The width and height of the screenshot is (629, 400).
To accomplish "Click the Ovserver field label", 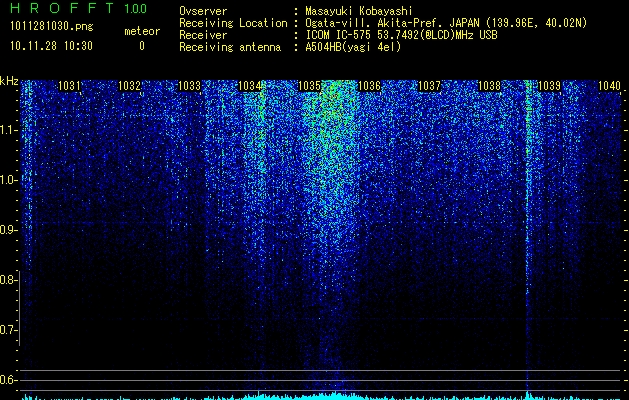I will pos(203,11).
